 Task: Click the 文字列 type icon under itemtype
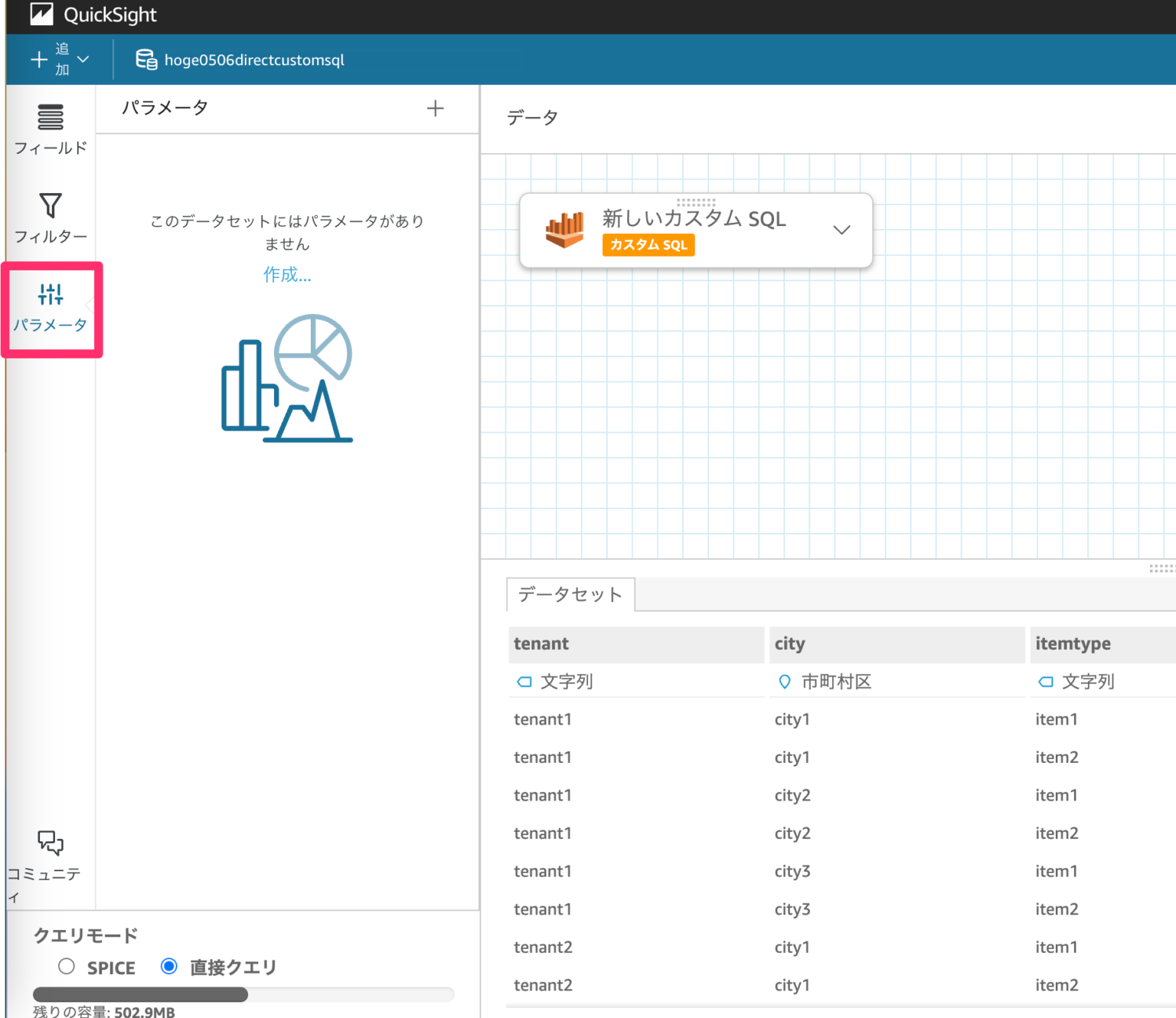pos(1046,681)
